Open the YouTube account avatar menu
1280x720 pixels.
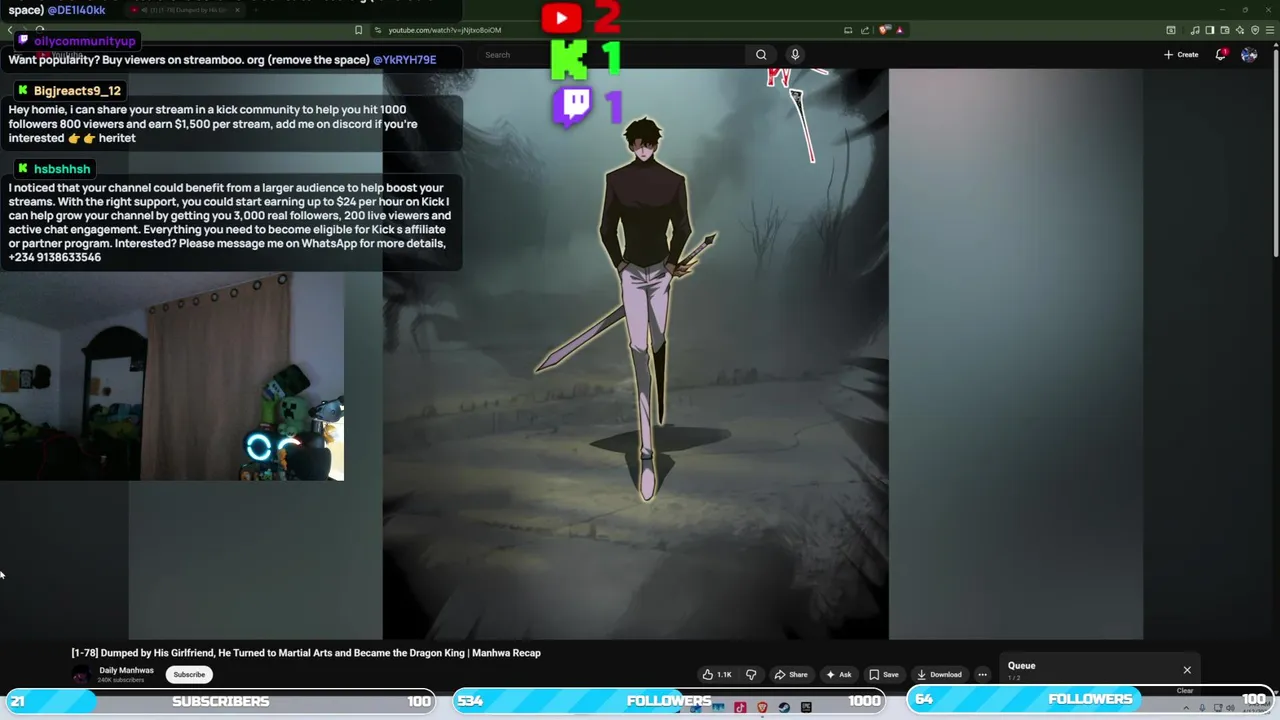pyautogui.click(x=1249, y=55)
